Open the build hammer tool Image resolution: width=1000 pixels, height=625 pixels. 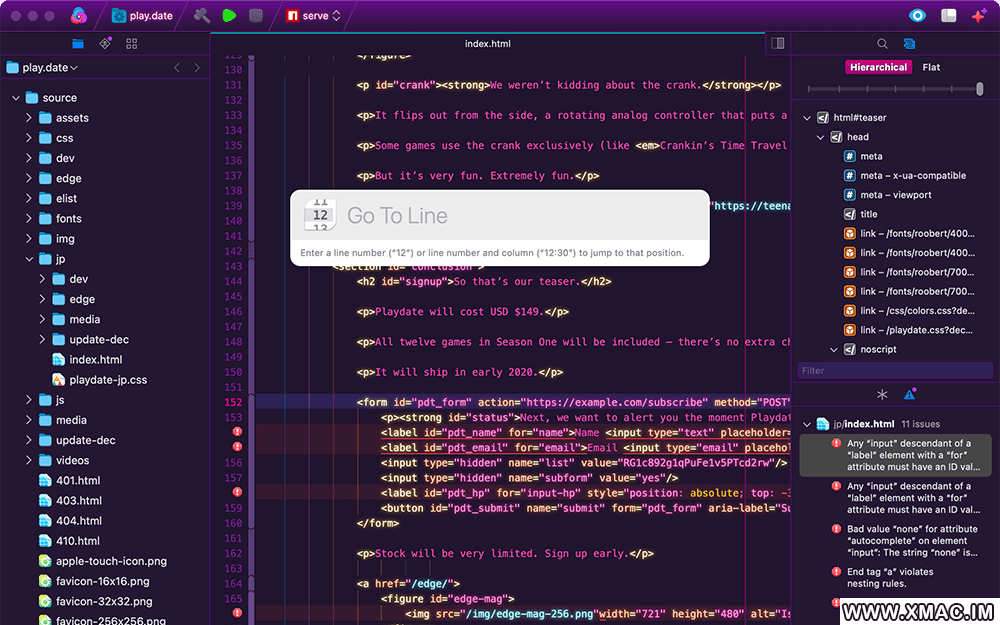click(202, 15)
